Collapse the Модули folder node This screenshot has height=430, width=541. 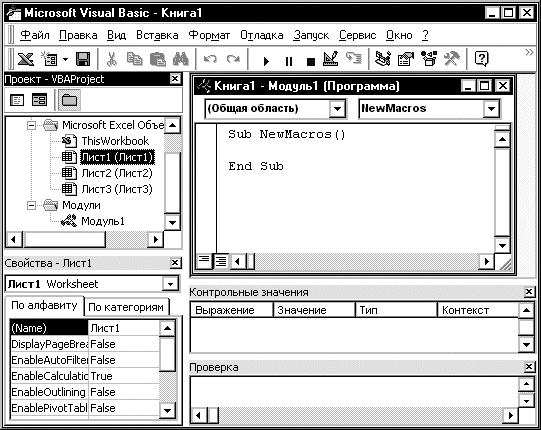[31, 206]
